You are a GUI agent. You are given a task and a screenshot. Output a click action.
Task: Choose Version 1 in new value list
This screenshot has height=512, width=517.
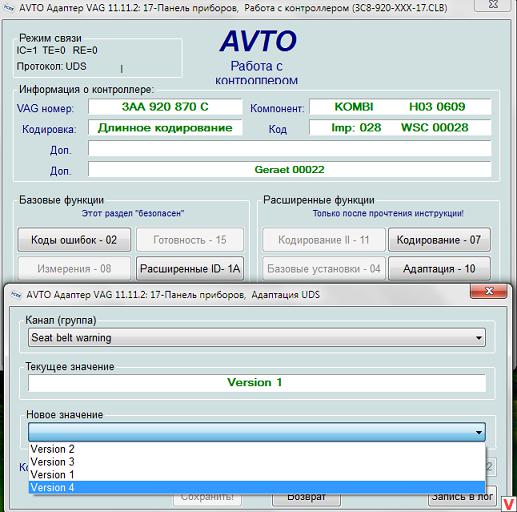(x=257, y=475)
